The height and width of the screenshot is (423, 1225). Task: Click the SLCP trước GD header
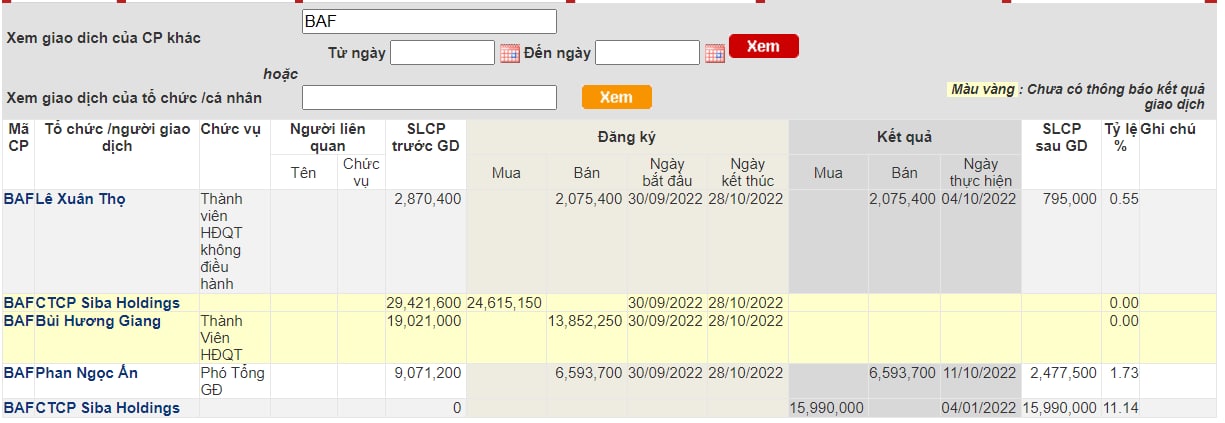pyautogui.click(x=425, y=137)
